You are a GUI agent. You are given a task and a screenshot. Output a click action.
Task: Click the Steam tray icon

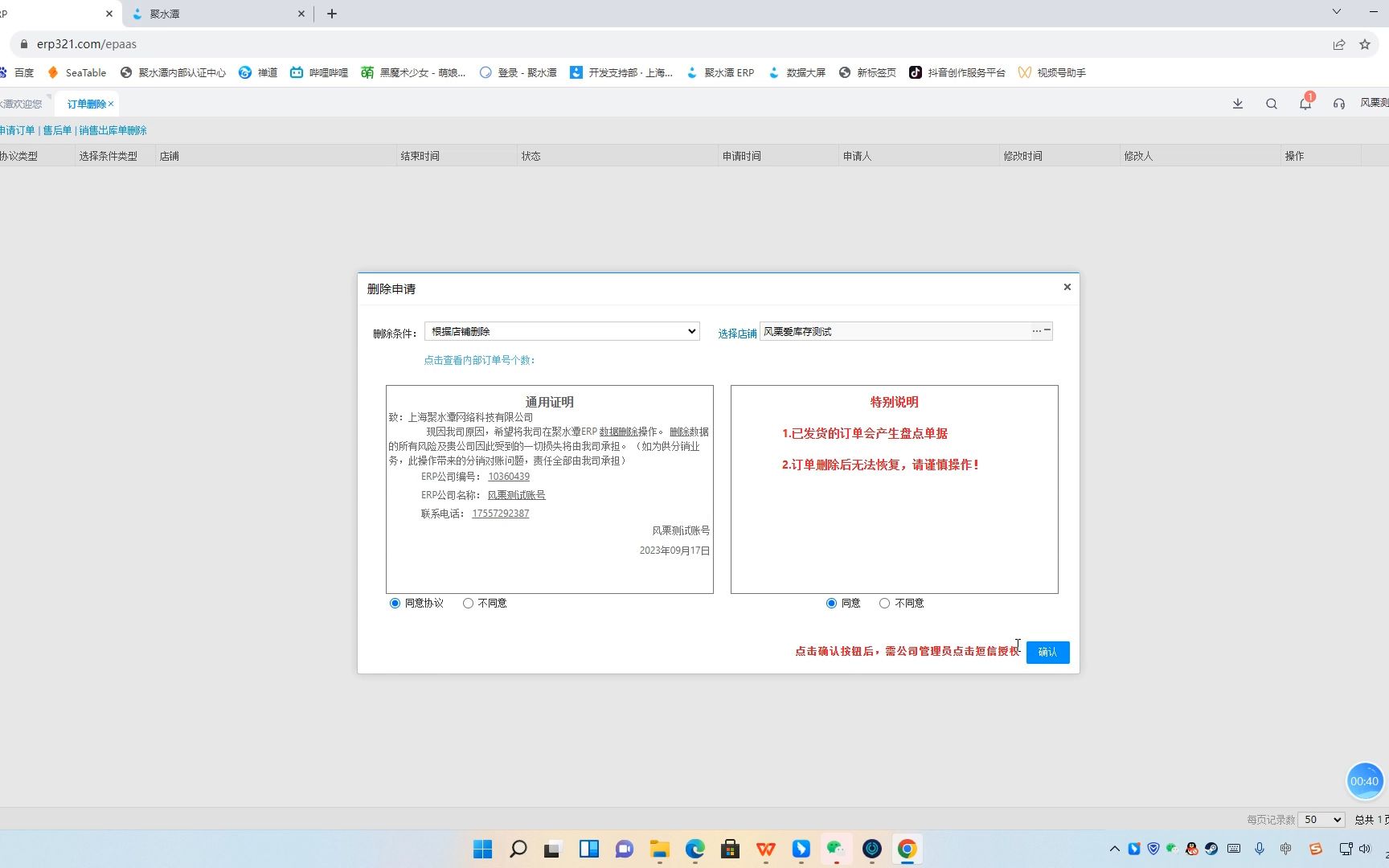1211,849
